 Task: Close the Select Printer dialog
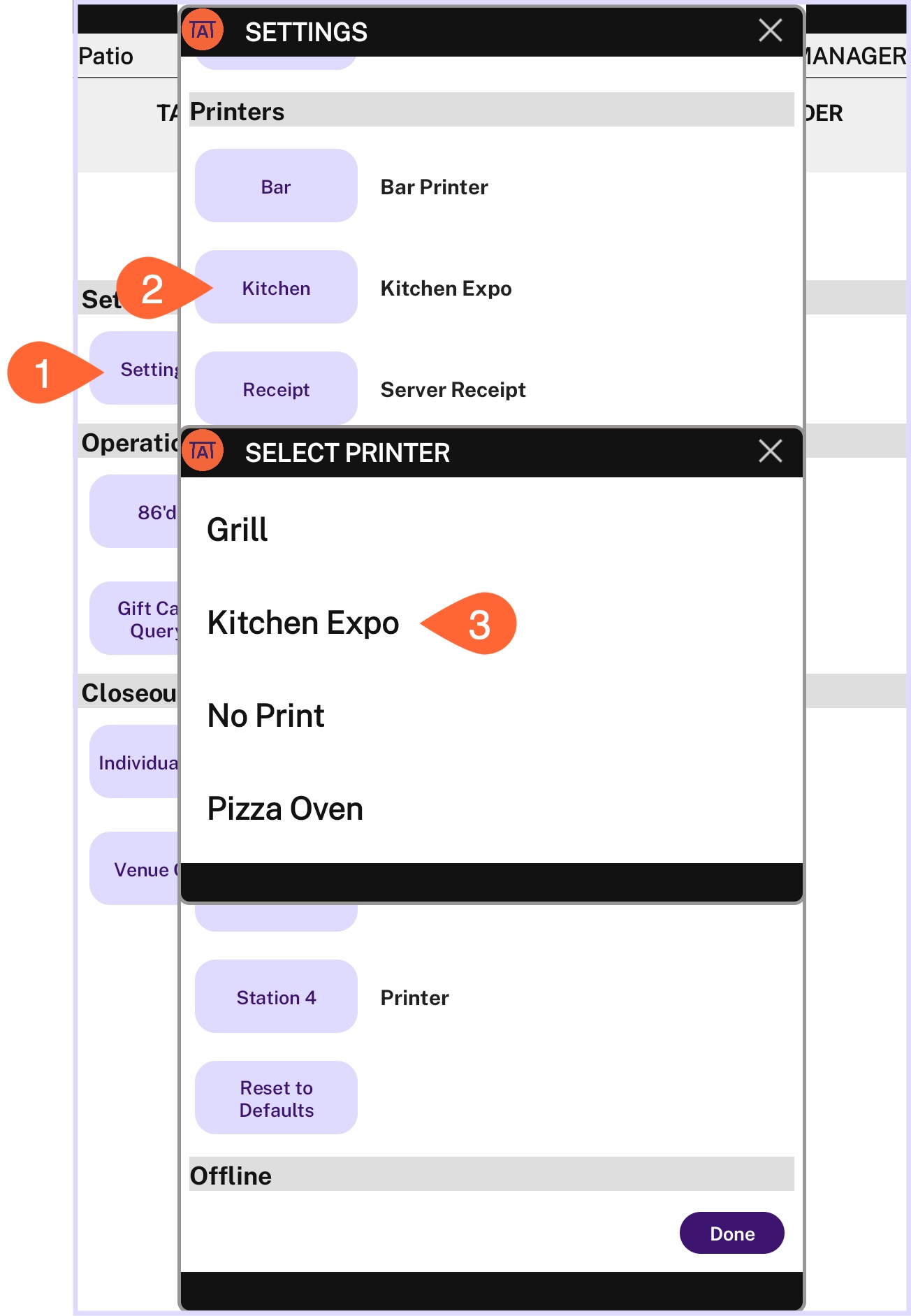coord(770,451)
